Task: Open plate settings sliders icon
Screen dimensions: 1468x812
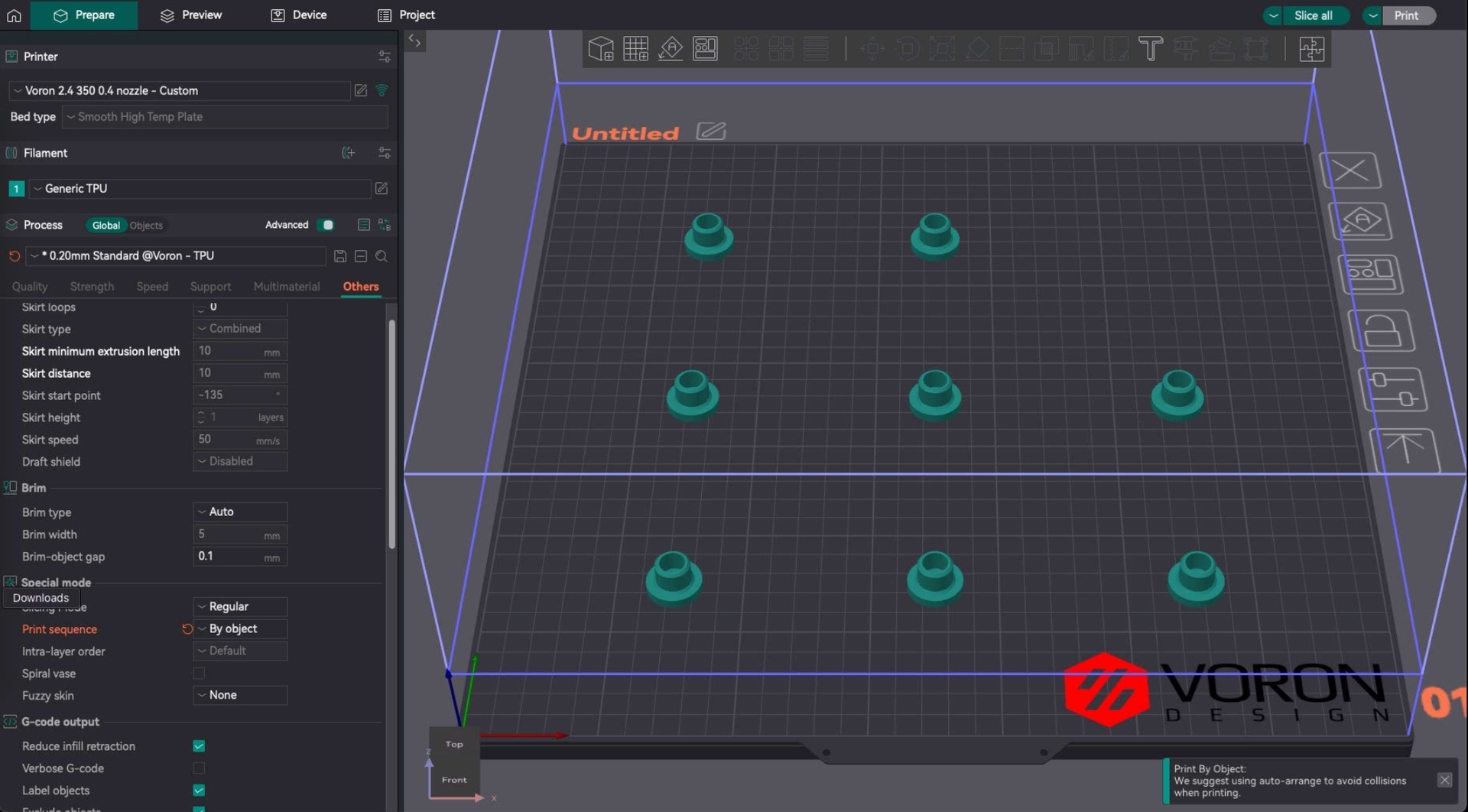Action: click(x=1393, y=388)
